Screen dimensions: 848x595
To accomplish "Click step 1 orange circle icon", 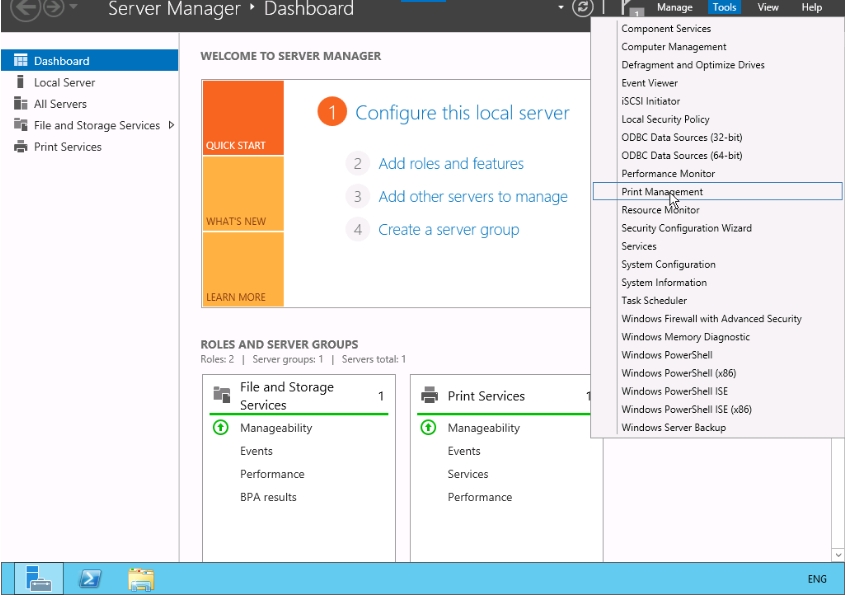I will point(332,112).
